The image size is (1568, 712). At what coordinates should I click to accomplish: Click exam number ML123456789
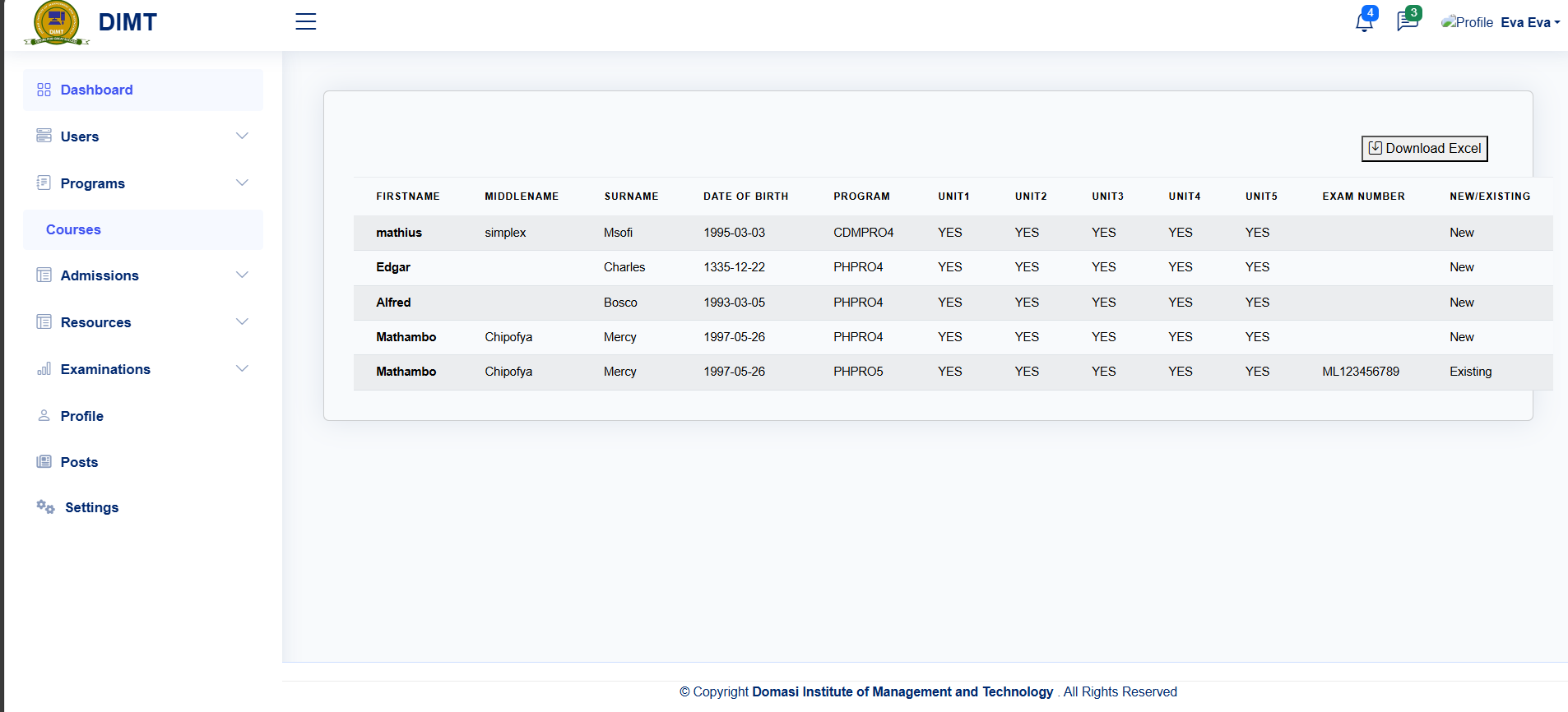point(1361,372)
